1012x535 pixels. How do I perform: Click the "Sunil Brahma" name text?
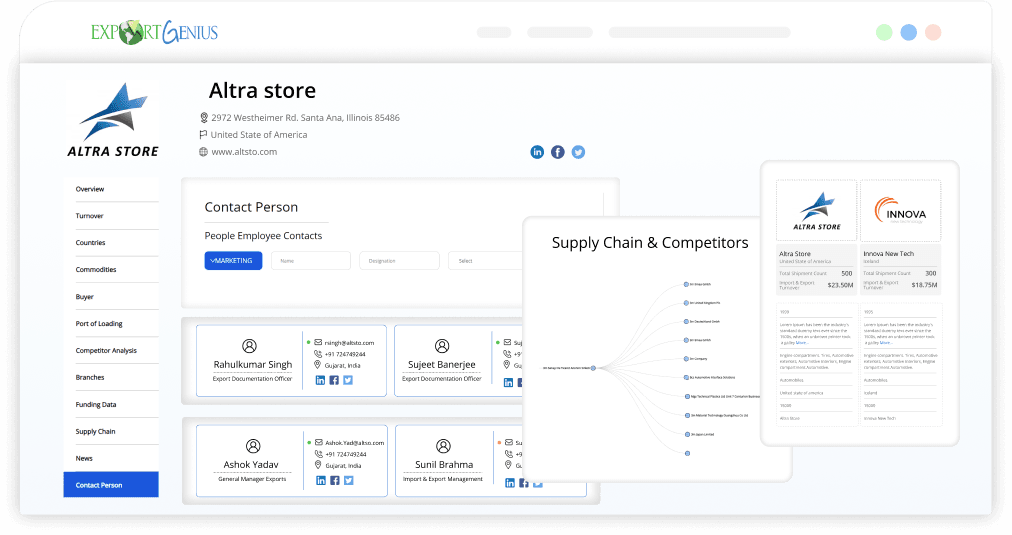tap(444, 465)
